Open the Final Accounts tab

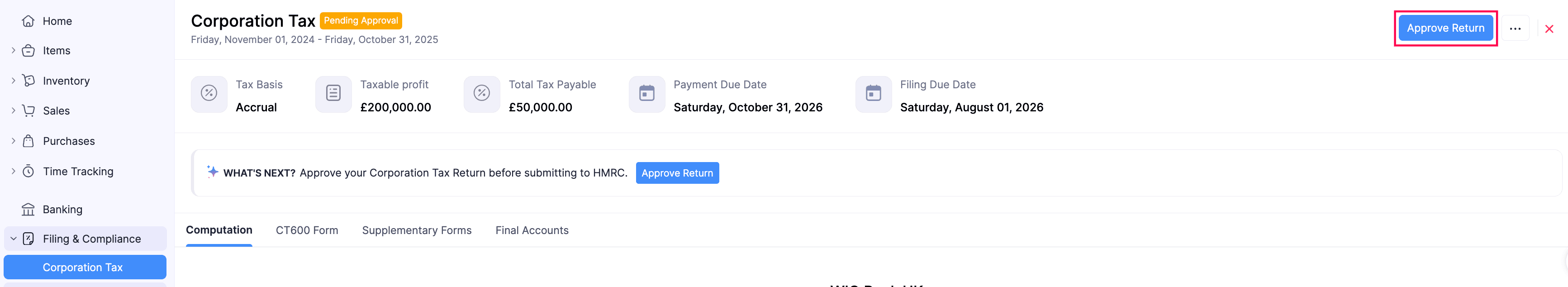[532, 230]
